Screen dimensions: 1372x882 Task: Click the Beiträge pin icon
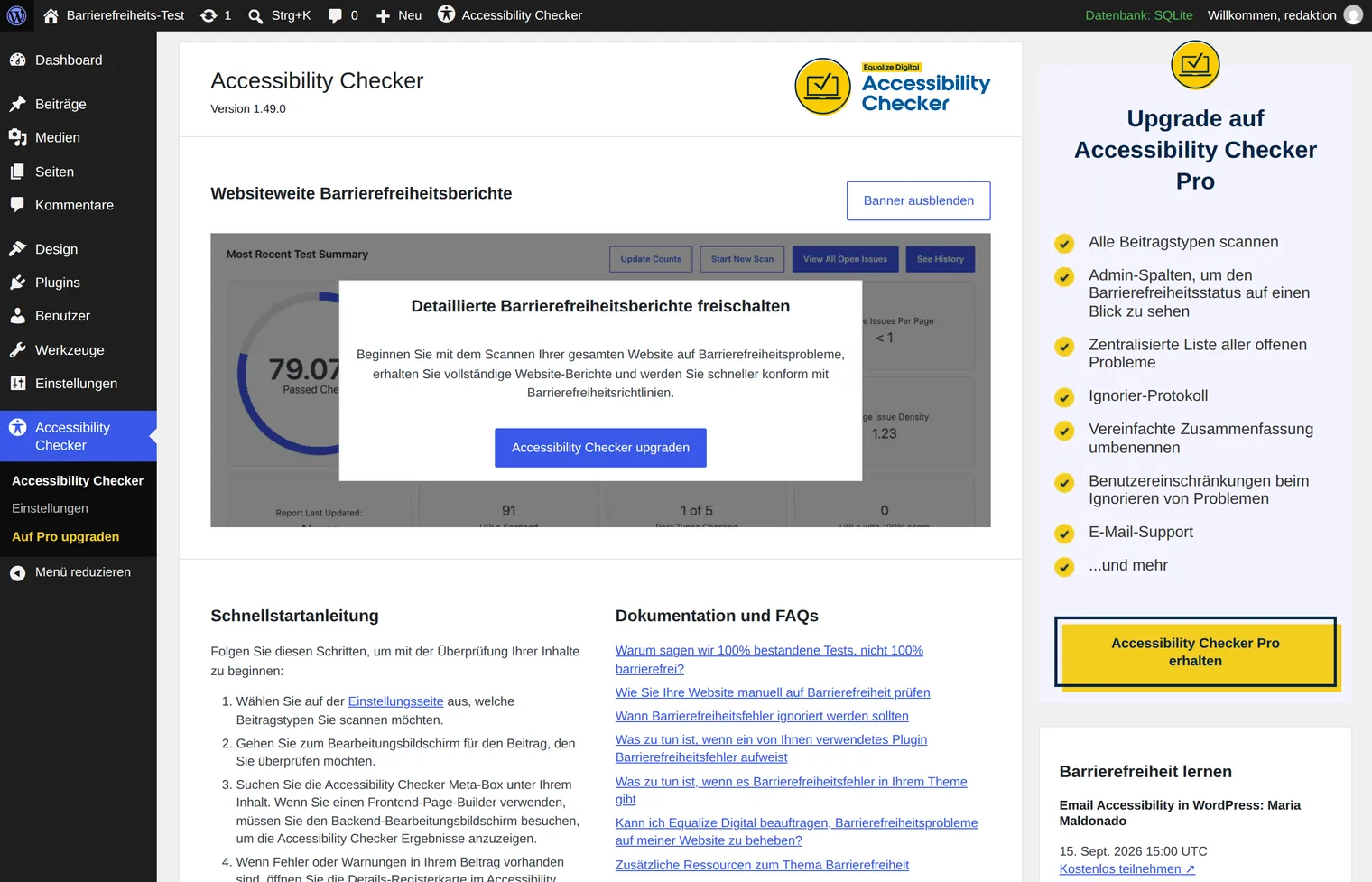tap(17, 104)
